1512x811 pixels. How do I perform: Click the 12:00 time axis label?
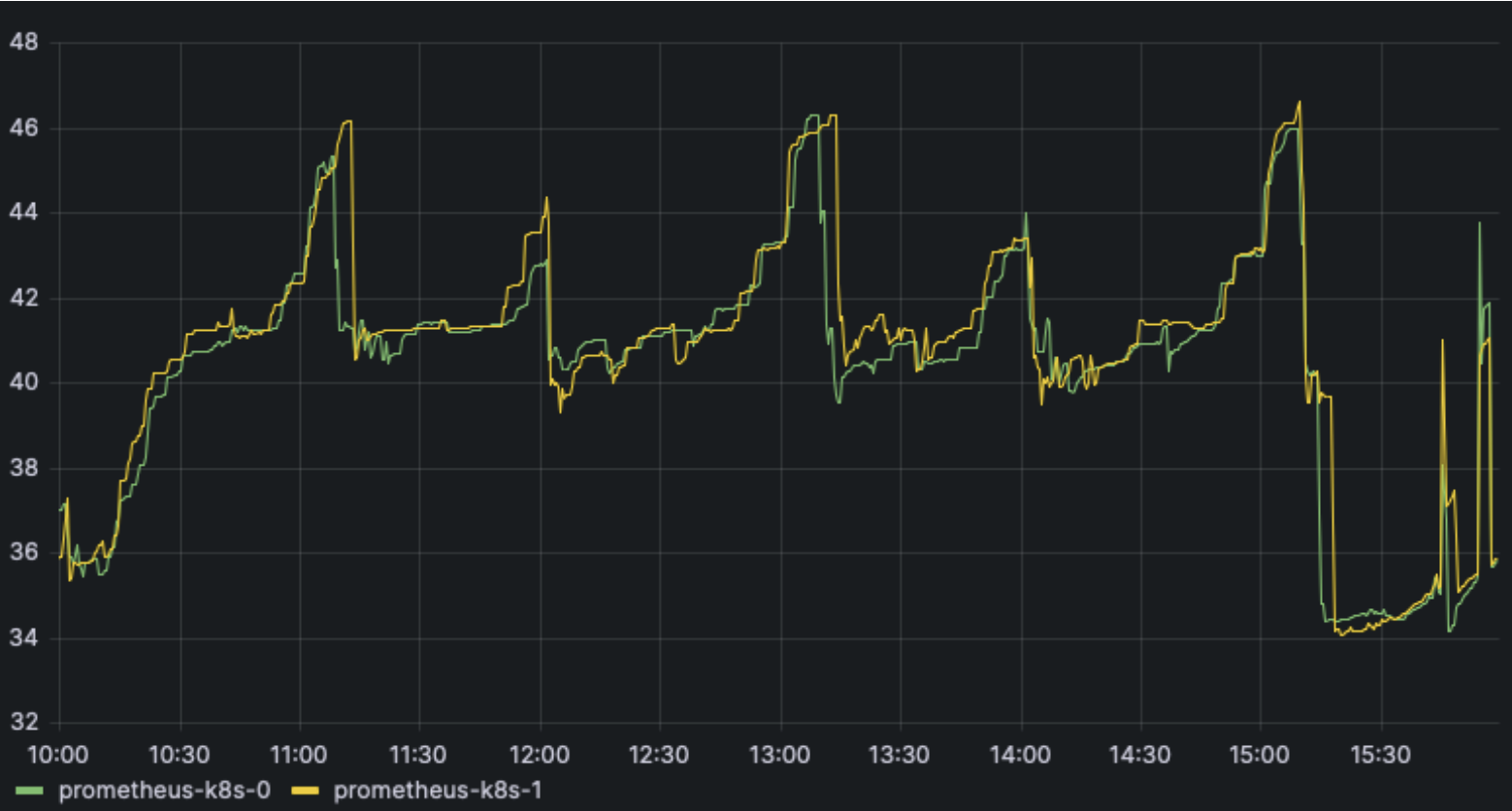[x=540, y=755]
